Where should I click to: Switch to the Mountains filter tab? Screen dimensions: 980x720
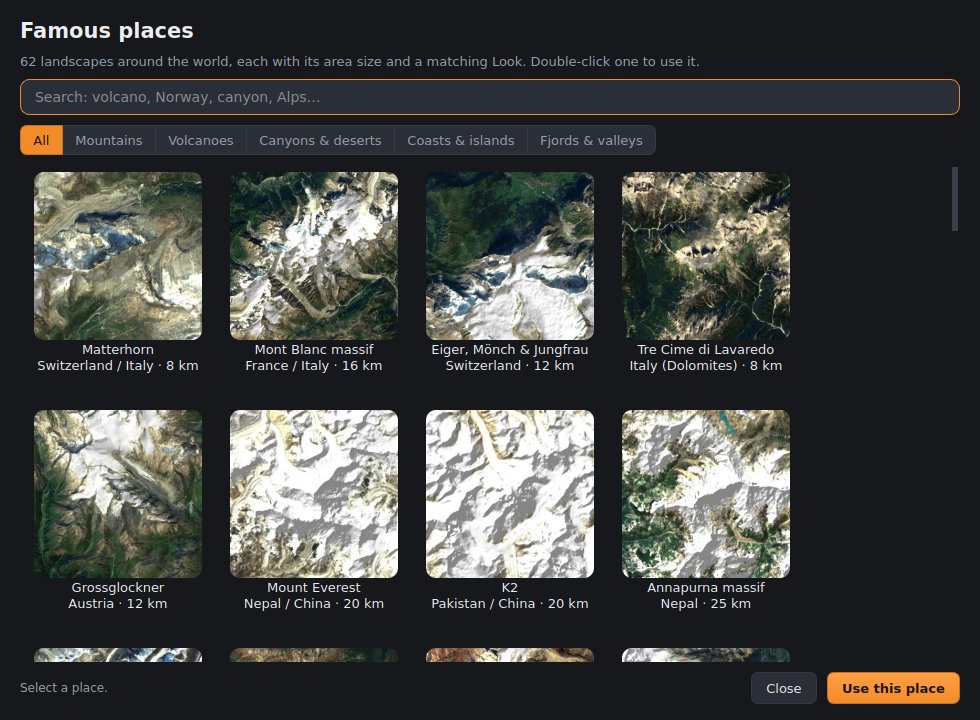pos(109,140)
